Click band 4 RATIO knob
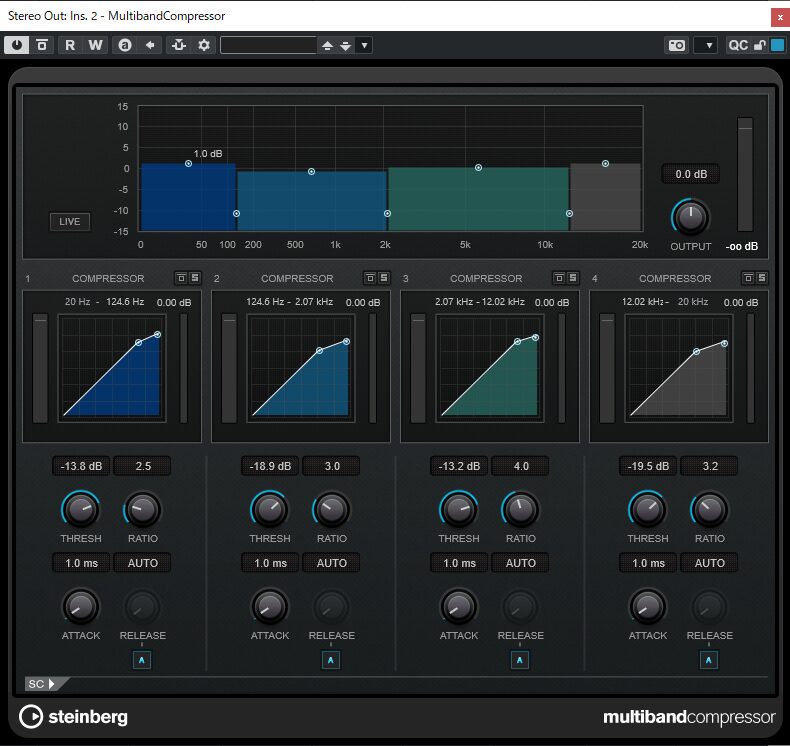The image size is (790, 746). click(x=709, y=509)
